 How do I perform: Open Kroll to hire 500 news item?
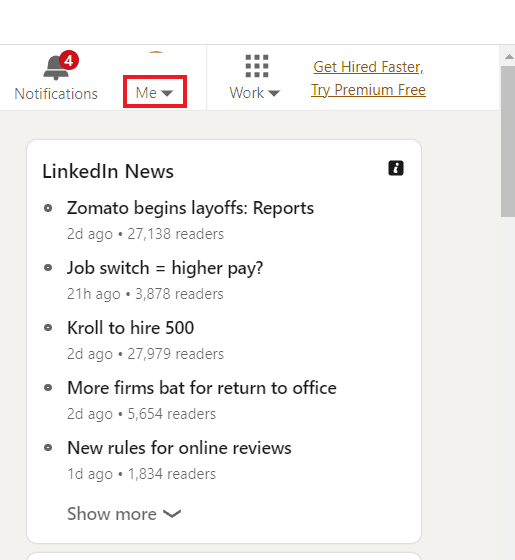point(130,328)
